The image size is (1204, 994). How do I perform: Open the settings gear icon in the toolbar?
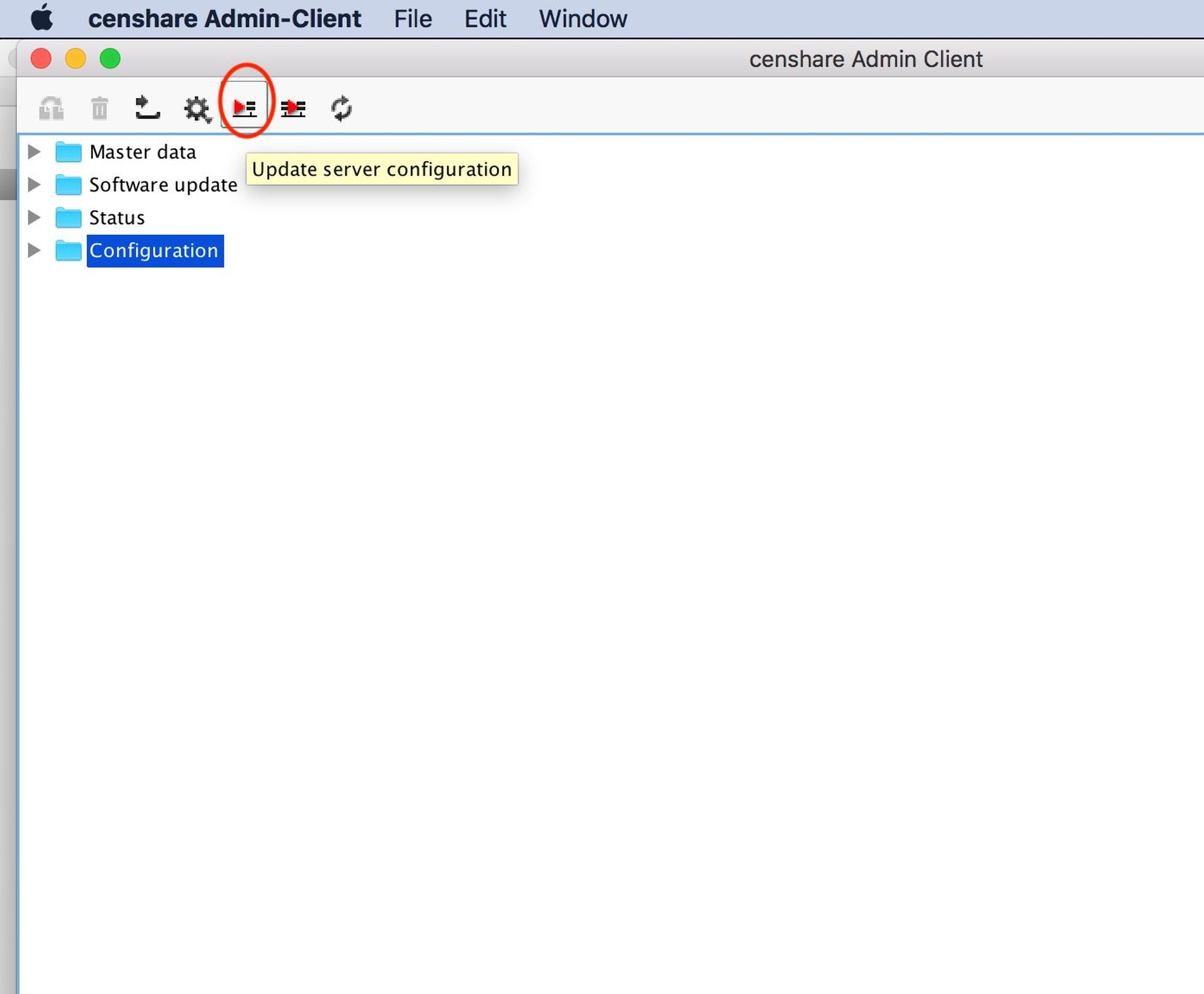198,108
